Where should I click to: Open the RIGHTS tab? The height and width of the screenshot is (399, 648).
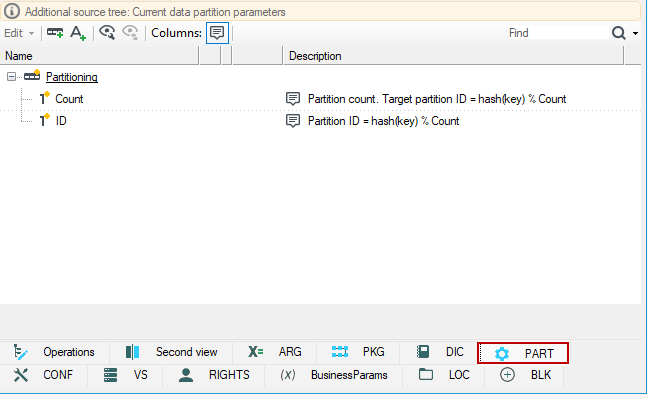(x=214, y=375)
